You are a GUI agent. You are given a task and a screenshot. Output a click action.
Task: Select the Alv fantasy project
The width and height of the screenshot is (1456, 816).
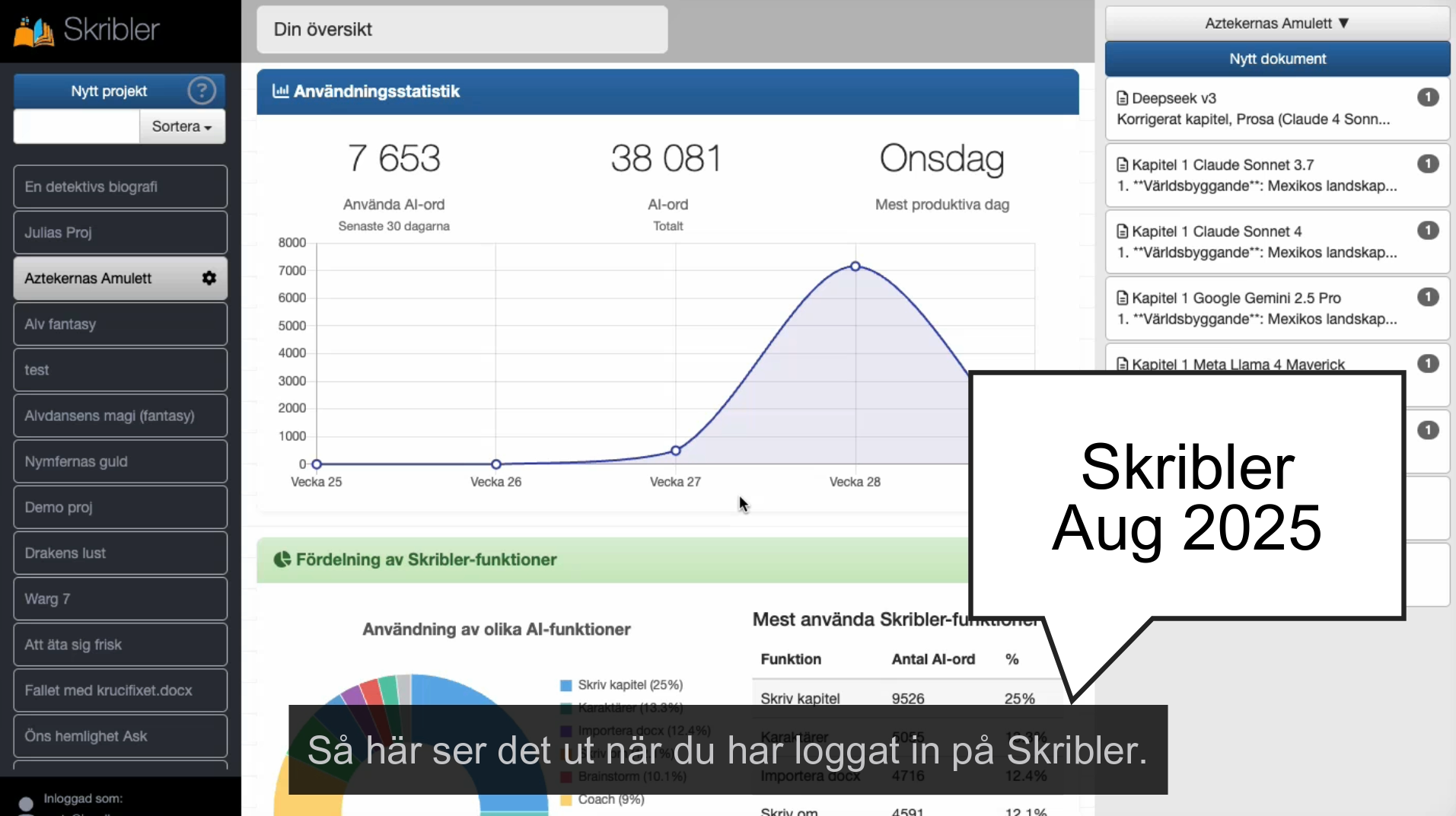(120, 324)
